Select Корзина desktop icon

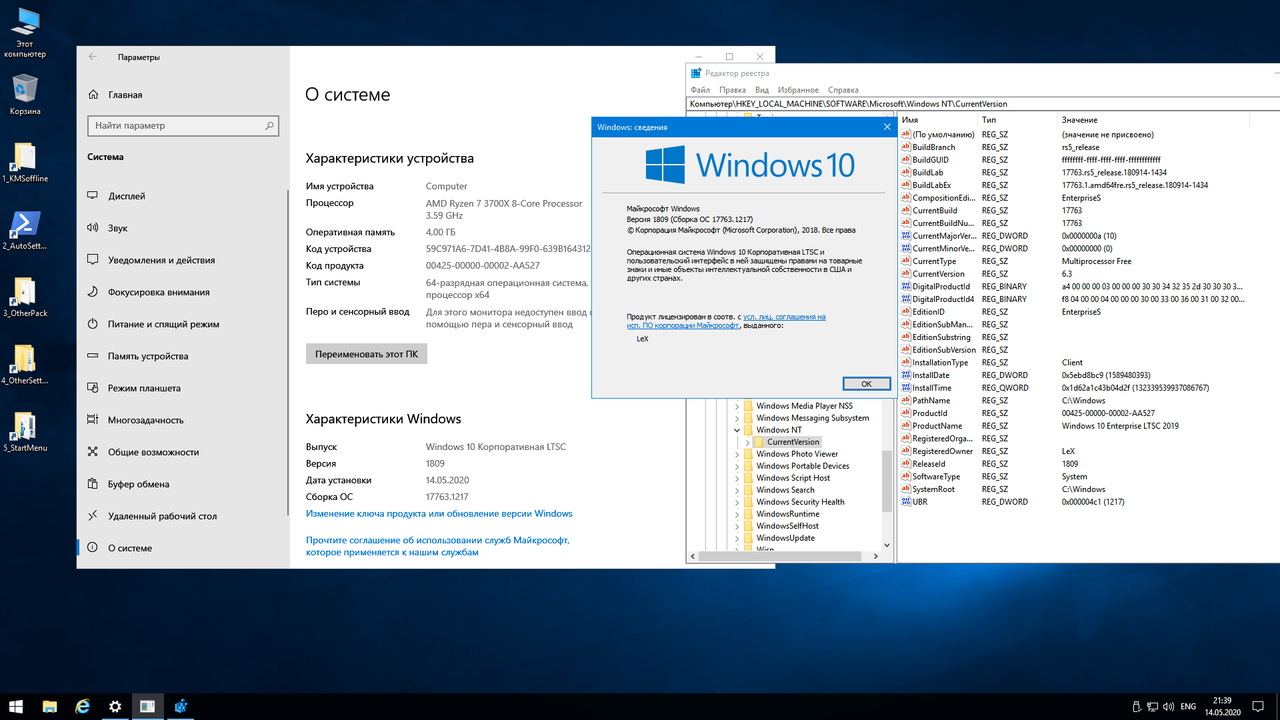coord(25,95)
